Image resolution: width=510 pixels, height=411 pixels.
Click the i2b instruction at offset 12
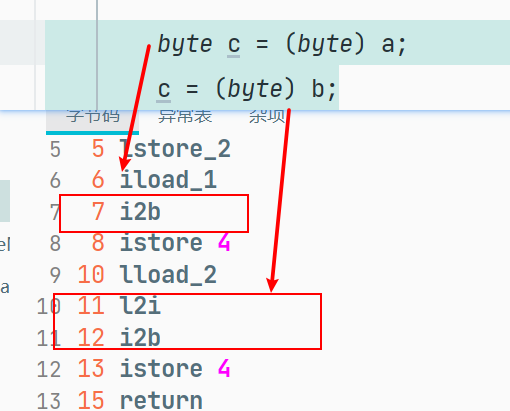click(x=140, y=337)
